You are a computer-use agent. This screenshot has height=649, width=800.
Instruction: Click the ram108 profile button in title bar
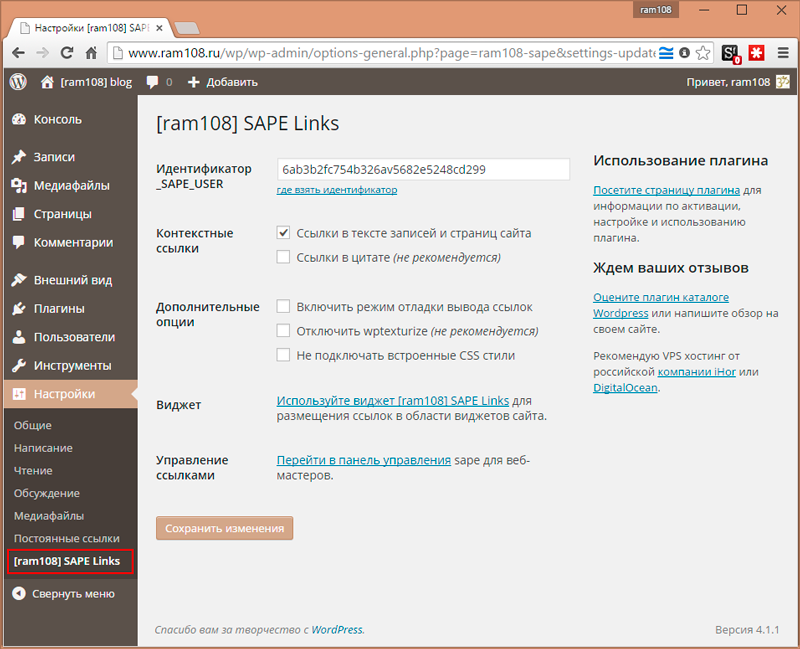tap(656, 10)
